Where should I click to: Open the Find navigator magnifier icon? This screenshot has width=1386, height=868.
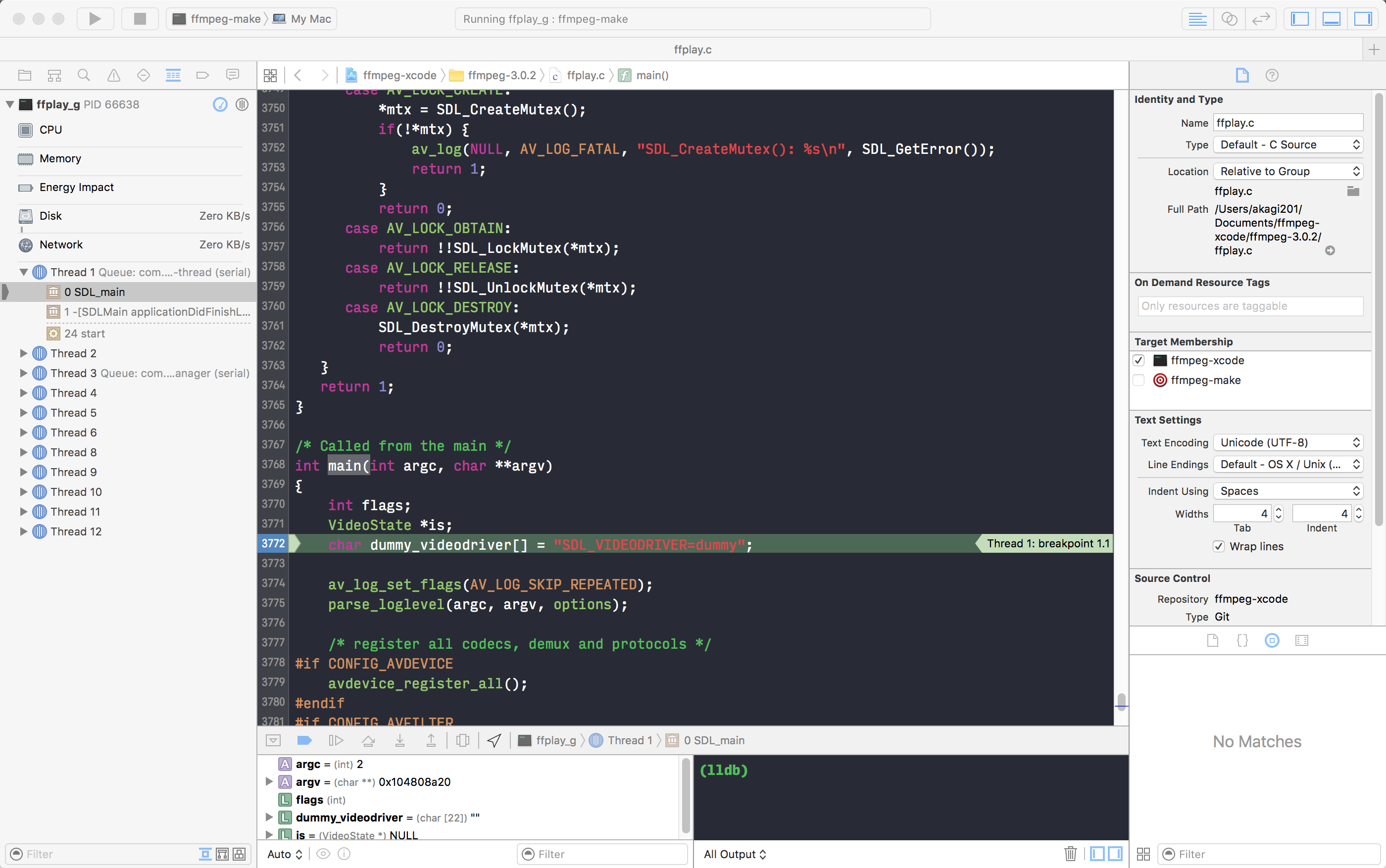(84, 75)
